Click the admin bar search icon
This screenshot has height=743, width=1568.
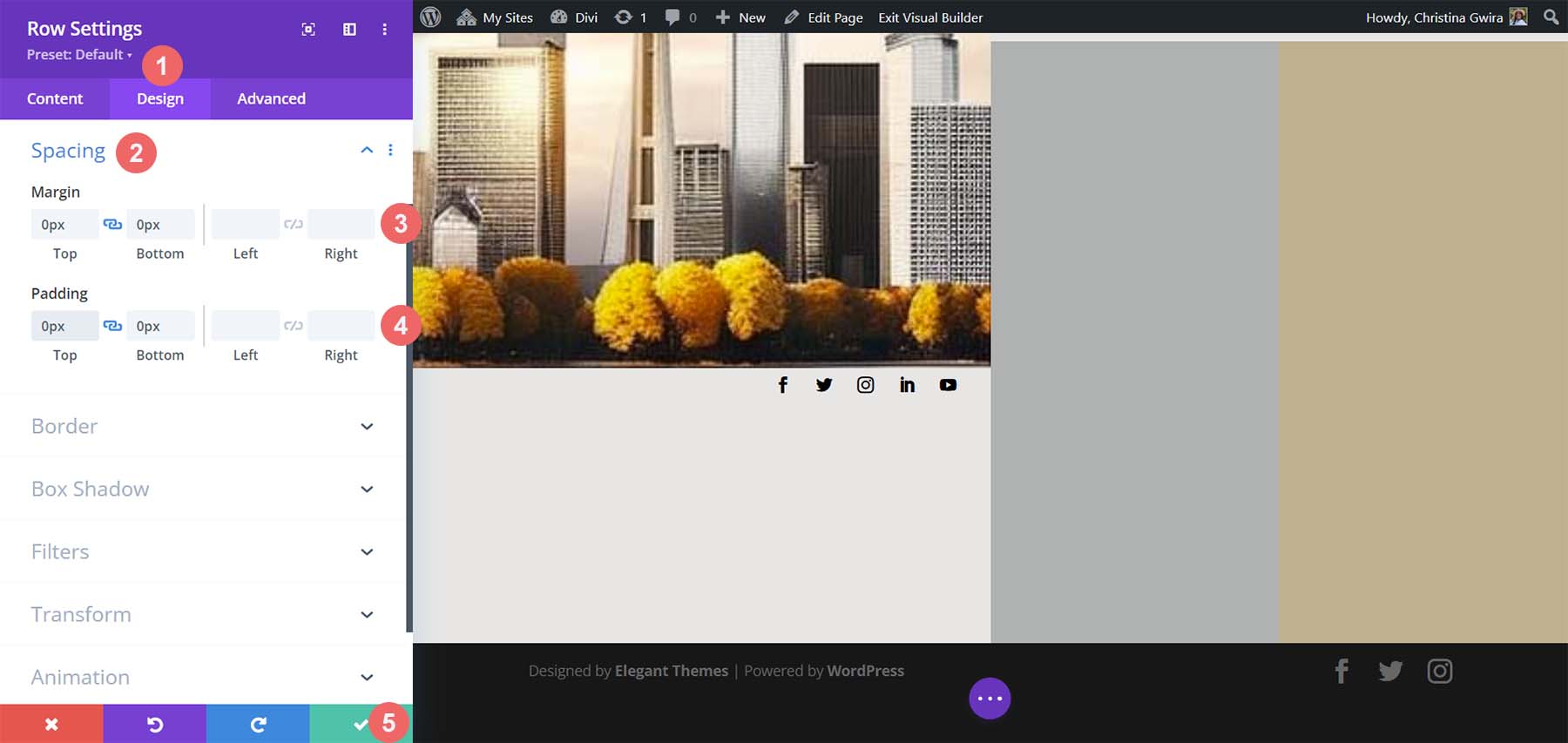click(1551, 17)
